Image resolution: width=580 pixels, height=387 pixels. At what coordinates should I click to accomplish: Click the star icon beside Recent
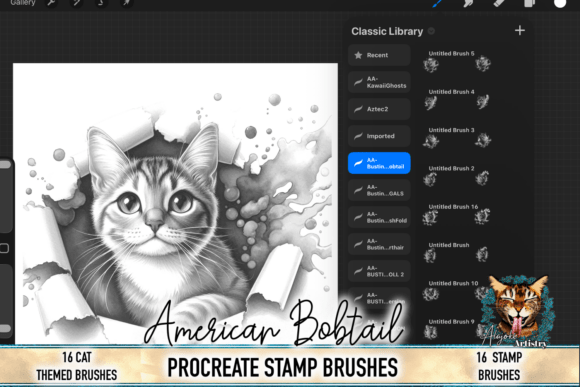pyautogui.click(x=358, y=55)
